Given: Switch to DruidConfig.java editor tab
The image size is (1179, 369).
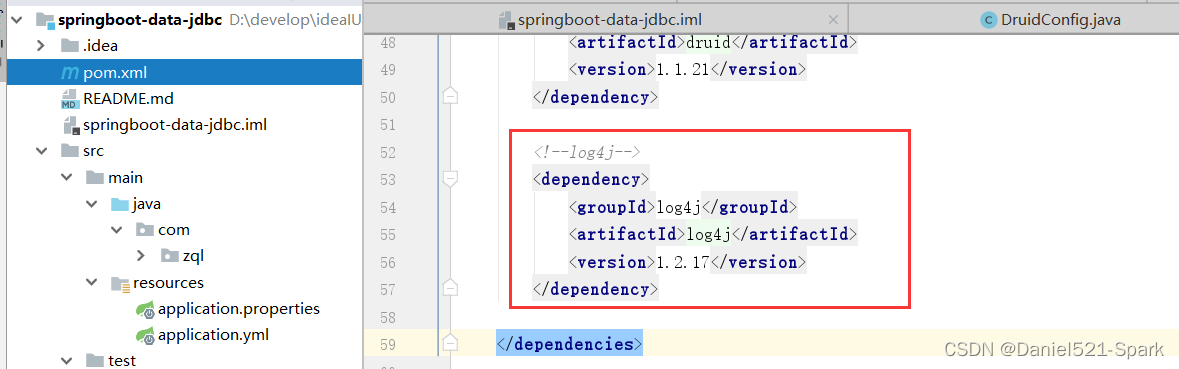Looking at the screenshot, I should point(1060,20).
